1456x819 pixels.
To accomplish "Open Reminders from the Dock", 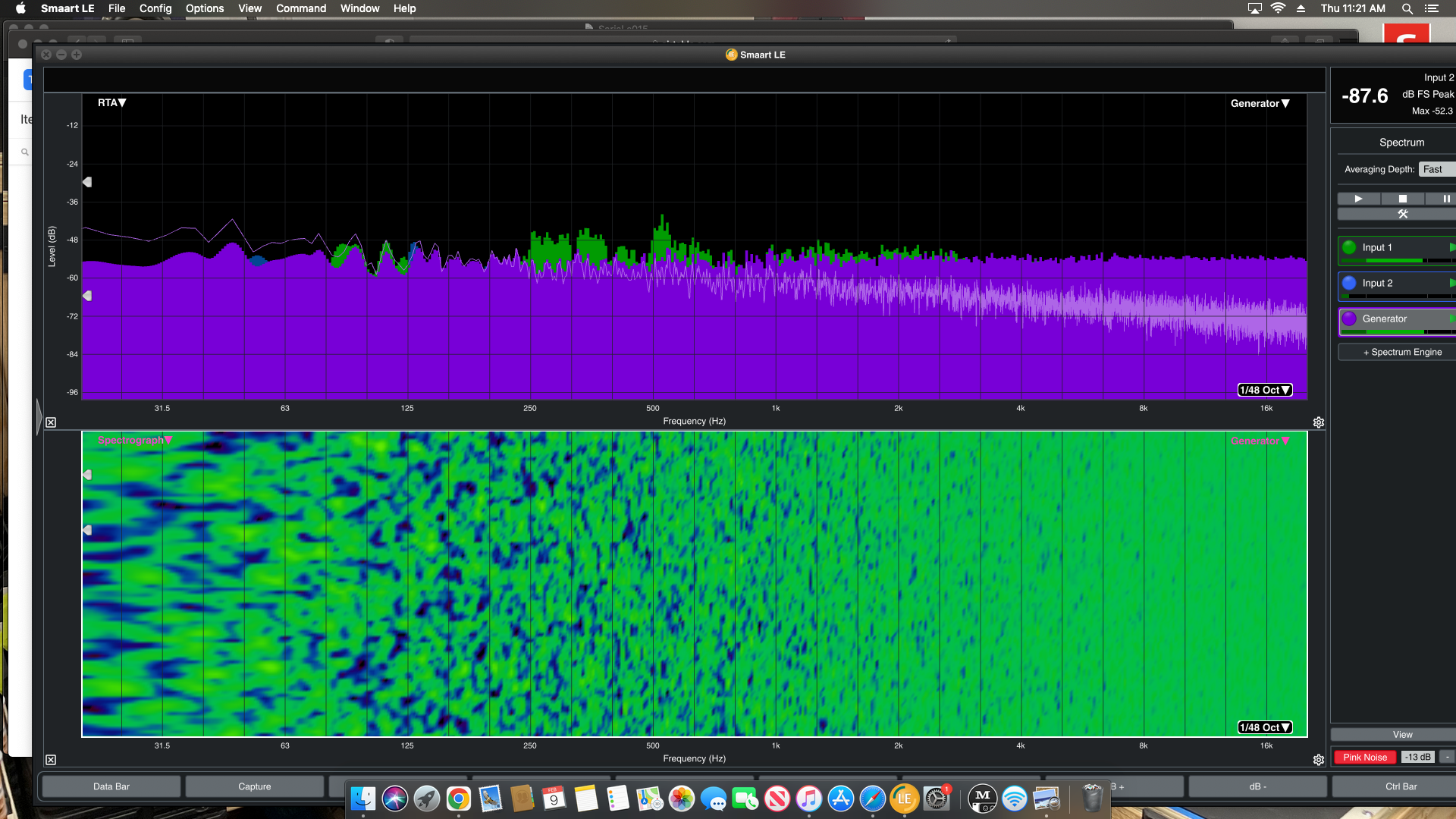I will [x=618, y=799].
